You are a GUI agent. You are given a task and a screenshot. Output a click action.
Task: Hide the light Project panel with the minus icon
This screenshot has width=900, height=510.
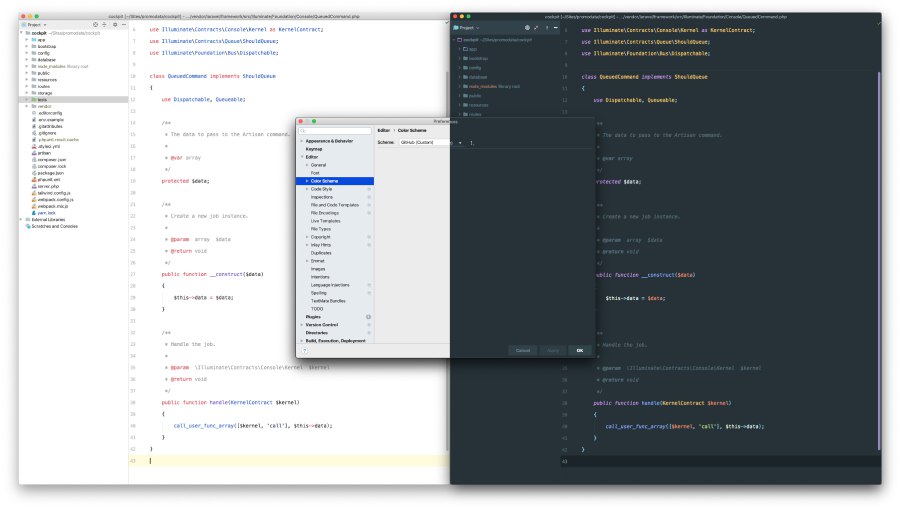tap(124, 25)
